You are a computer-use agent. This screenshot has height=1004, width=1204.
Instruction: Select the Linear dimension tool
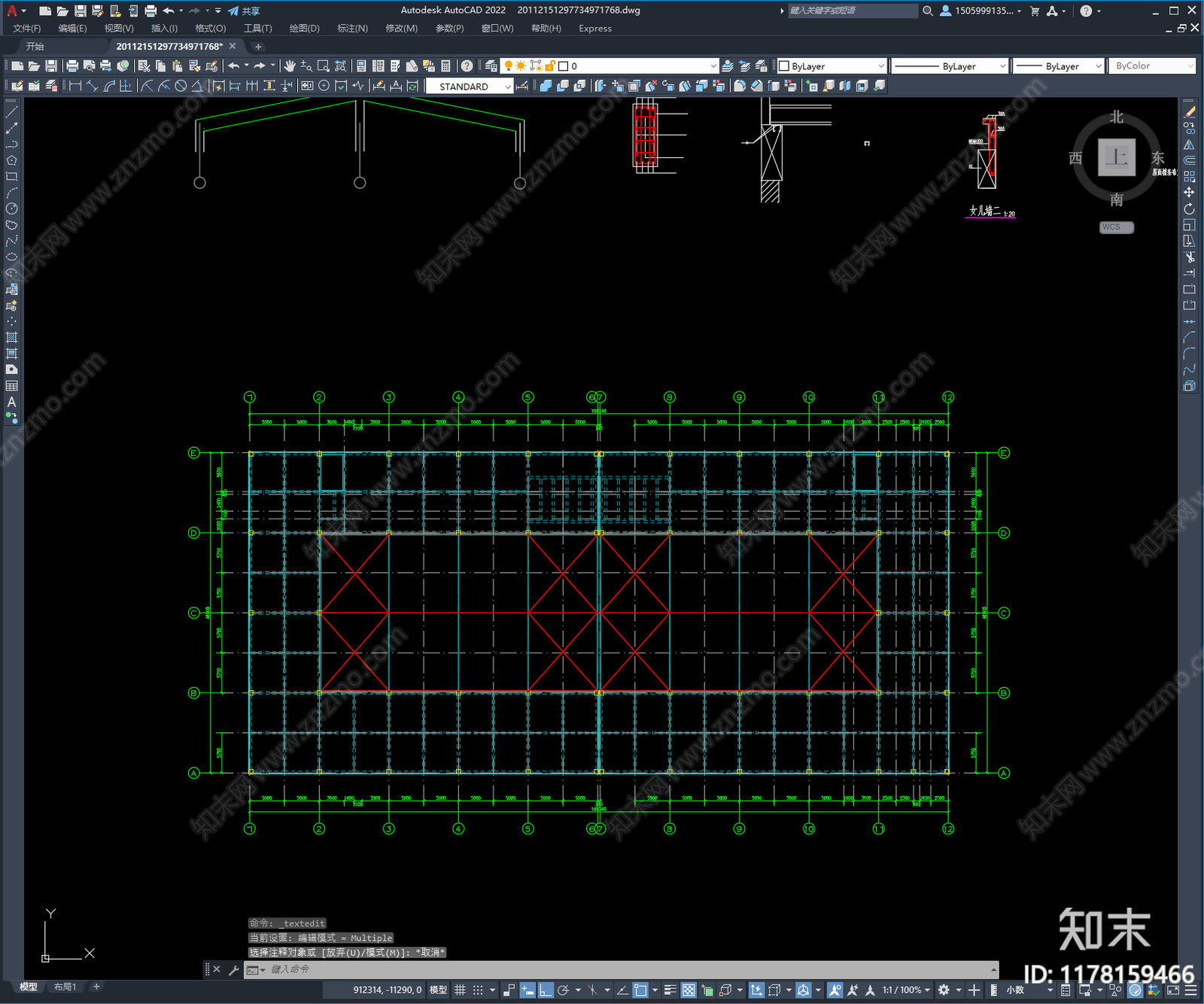(75, 86)
